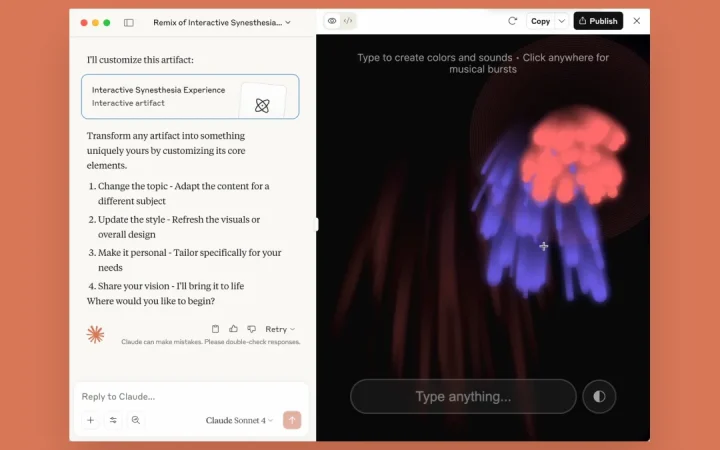Open the Claude Sonnet 4 model selector
Image resolution: width=720 pixels, height=450 pixels.
(239, 421)
